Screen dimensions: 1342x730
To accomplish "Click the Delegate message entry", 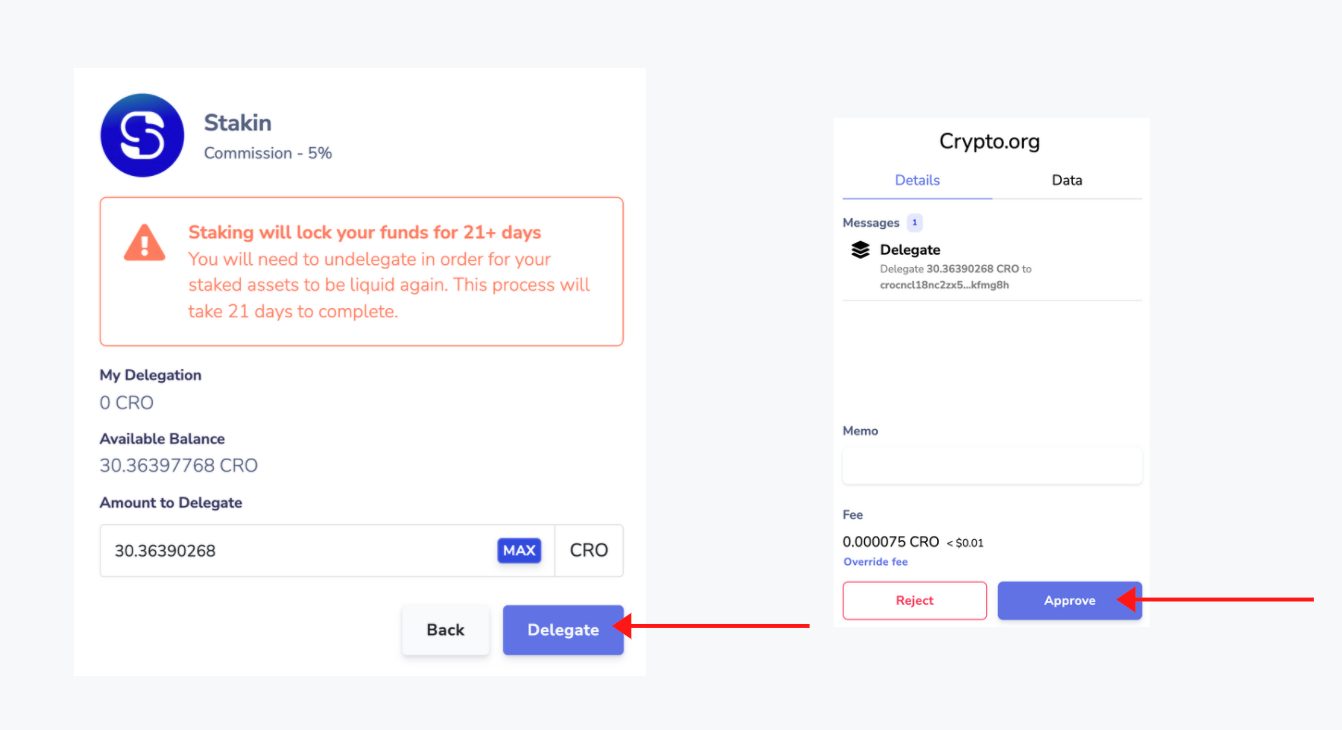I will 992,268.
